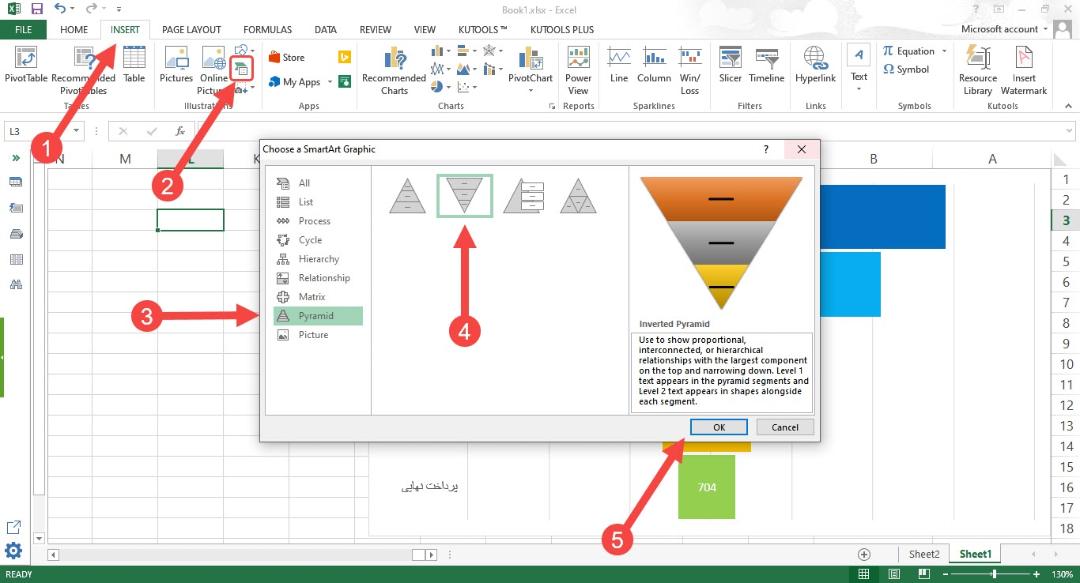Cancel the SmartArt dialog
This screenshot has height=583, width=1080.
(x=785, y=427)
